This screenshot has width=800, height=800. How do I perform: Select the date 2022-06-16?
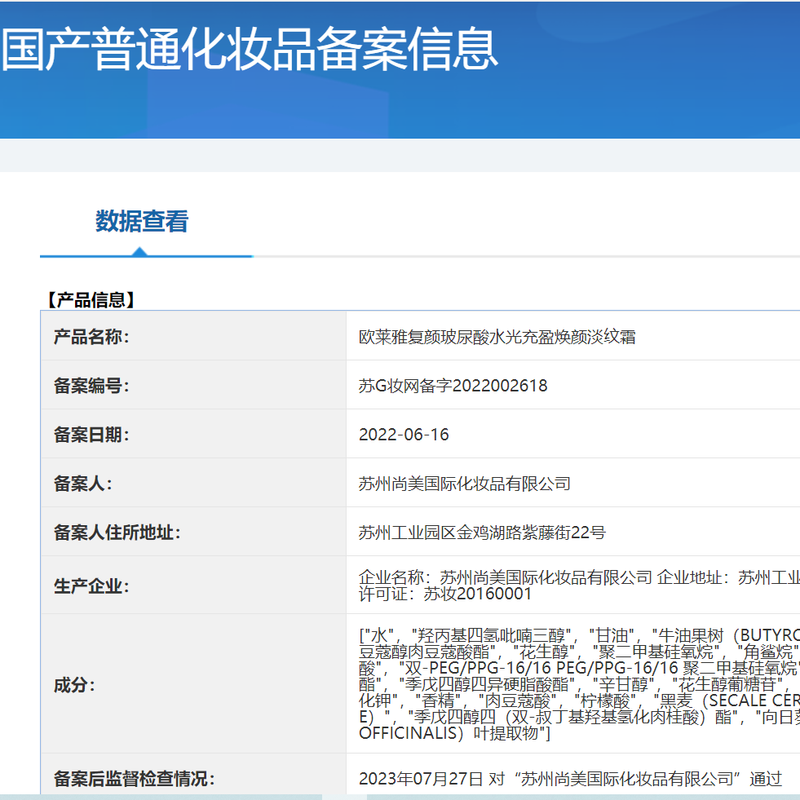406,434
